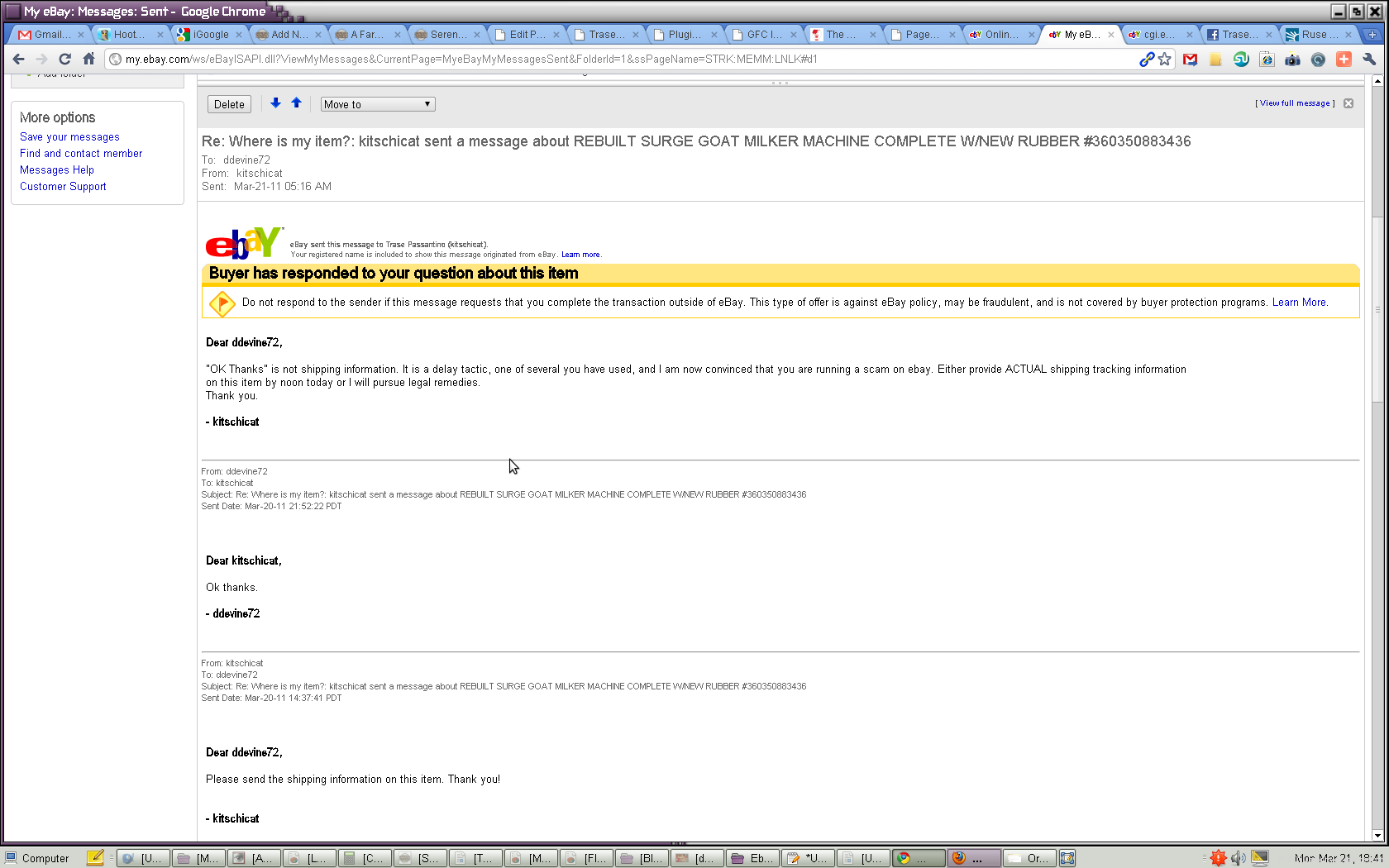
Task: Open the Messages Help link
Action: pos(57,170)
